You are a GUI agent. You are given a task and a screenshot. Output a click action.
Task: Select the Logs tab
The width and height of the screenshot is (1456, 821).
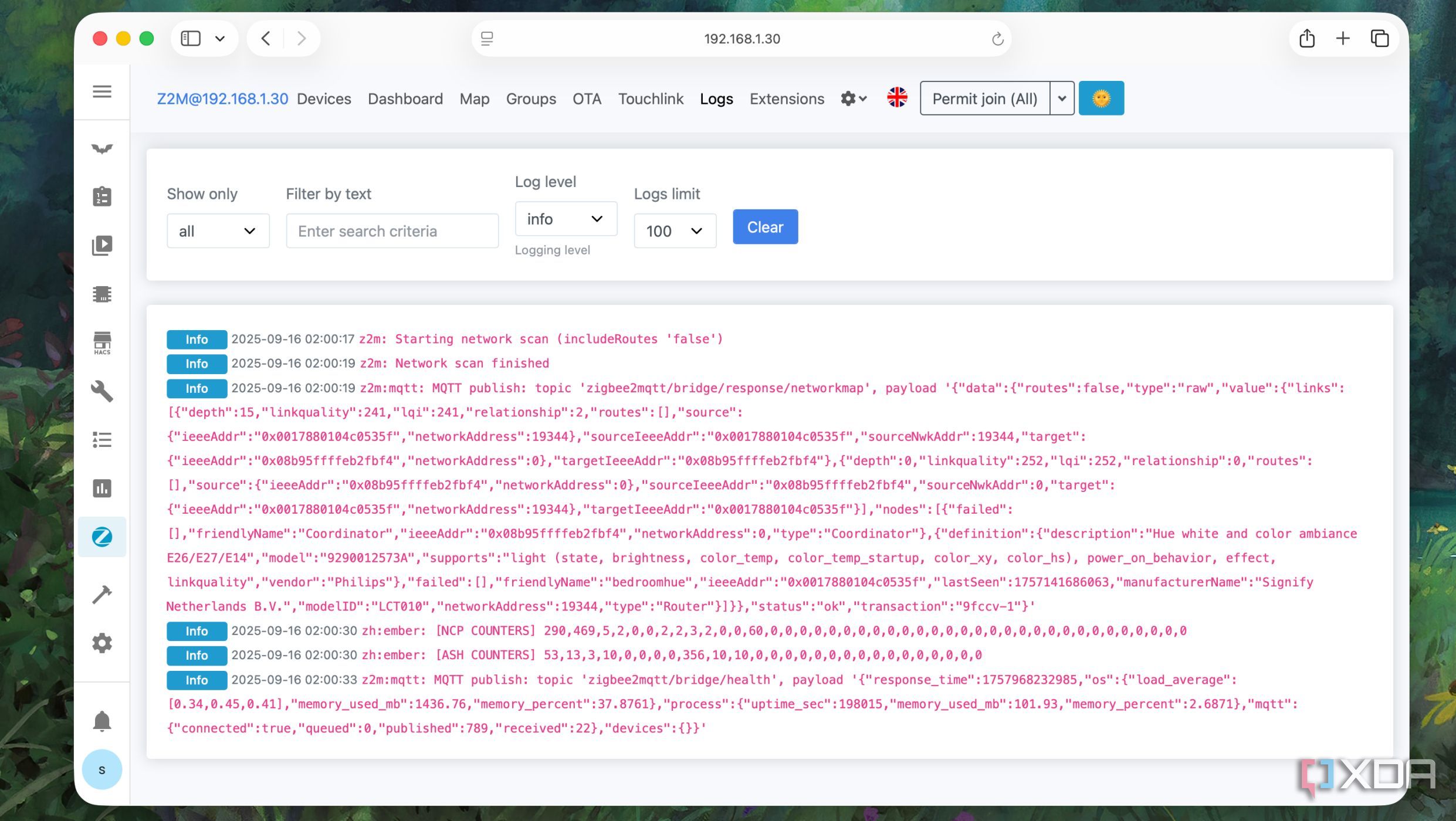pos(716,99)
